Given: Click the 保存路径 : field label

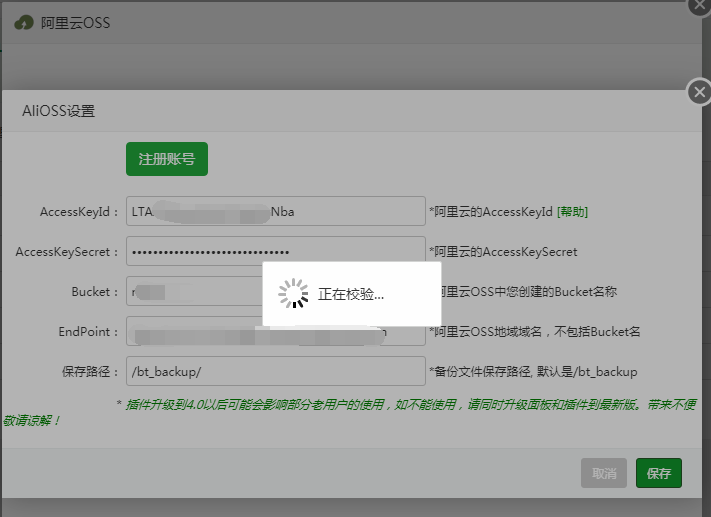Looking at the screenshot, I should point(90,371).
